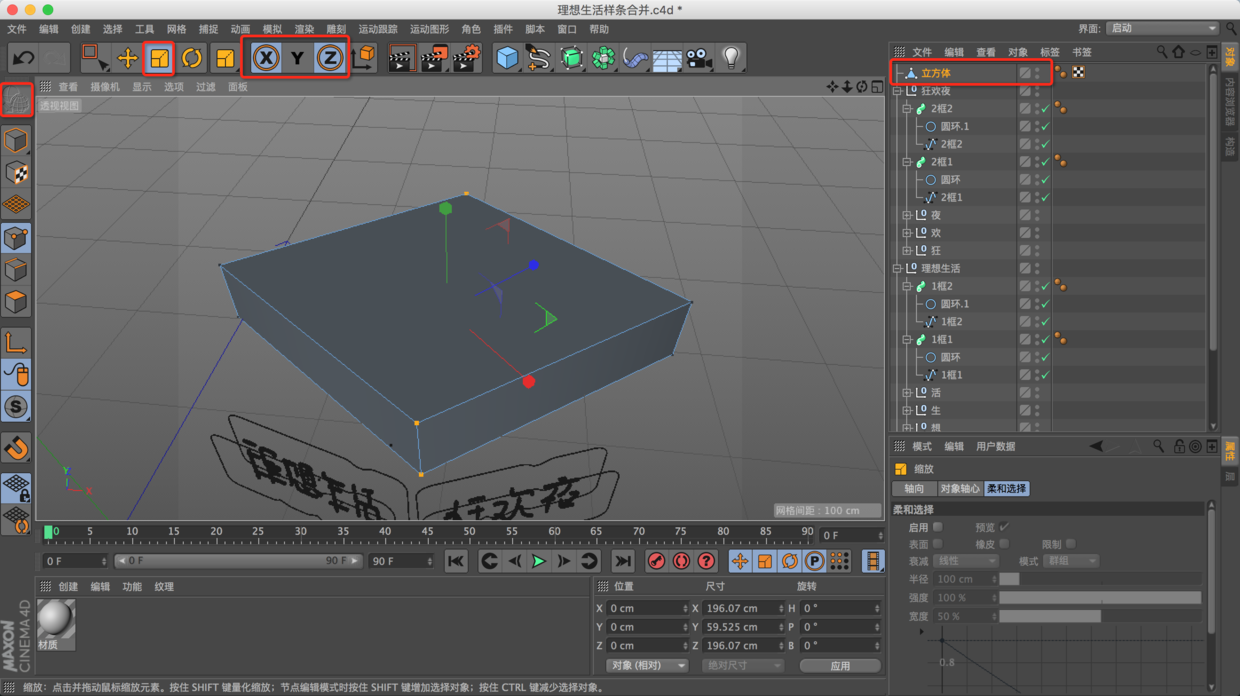This screenshot has height=696, width=1240.
Task: Toggle the 限制 checkbox
Action: [1071, 544]
